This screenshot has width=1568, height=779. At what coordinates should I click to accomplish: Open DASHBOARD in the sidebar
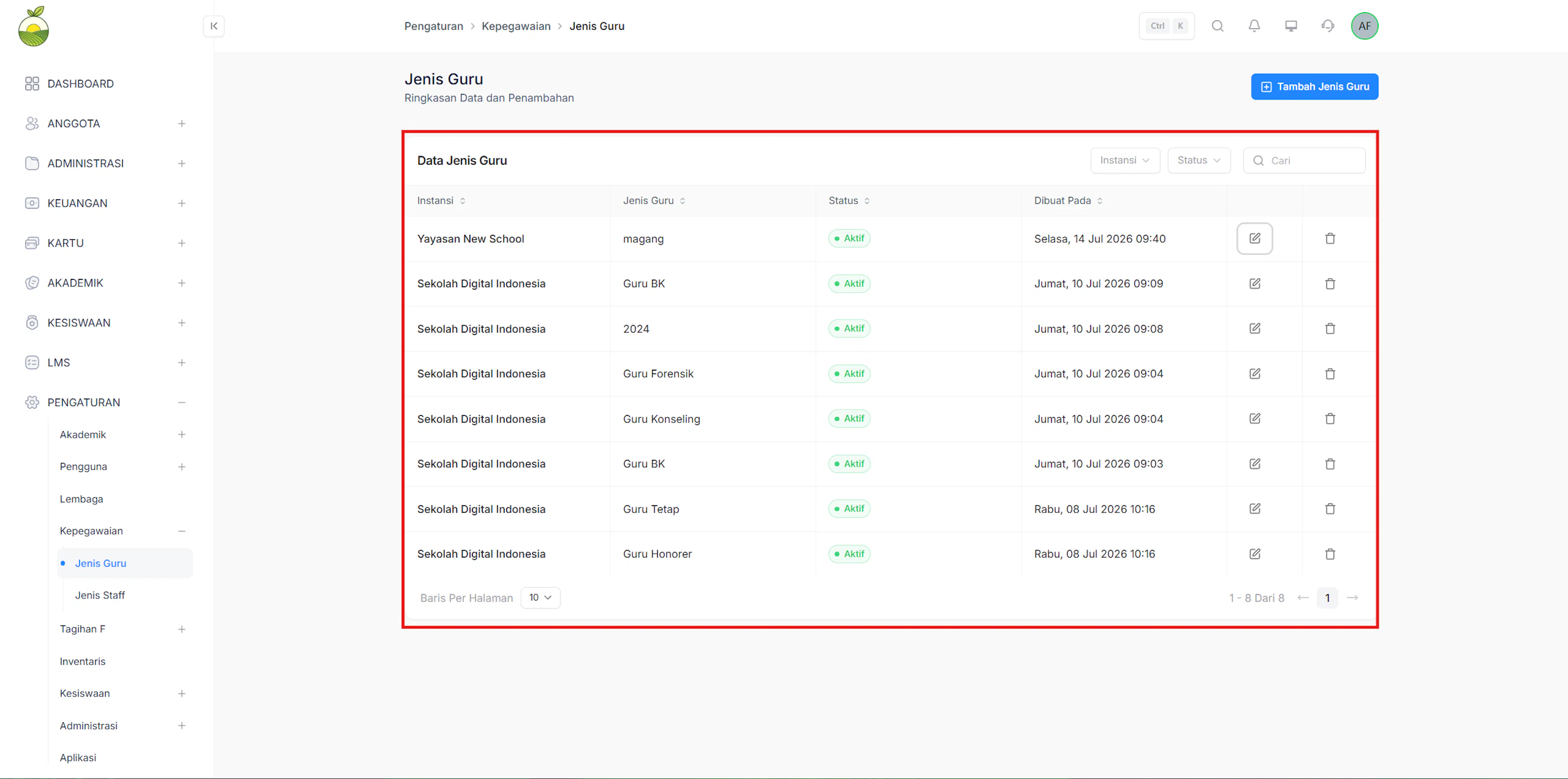point(80,84)
